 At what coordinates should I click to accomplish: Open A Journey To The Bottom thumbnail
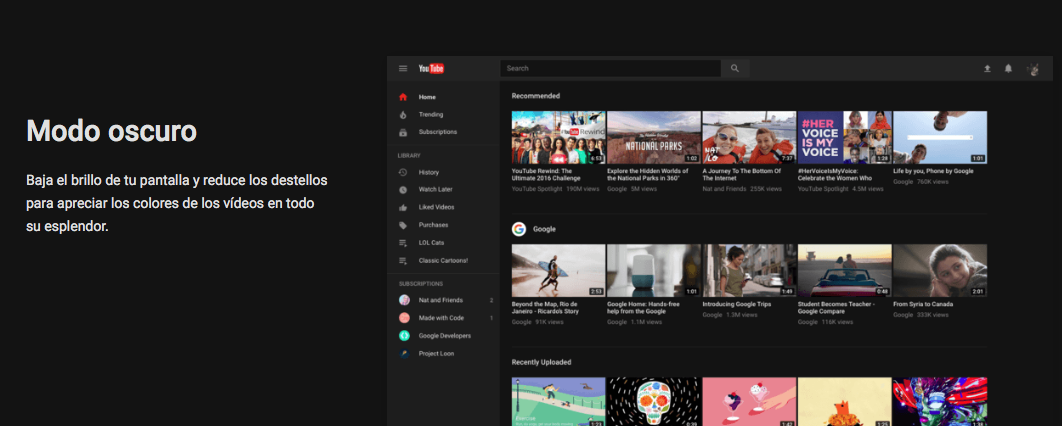pyautogui.click(x=749, y=137)
